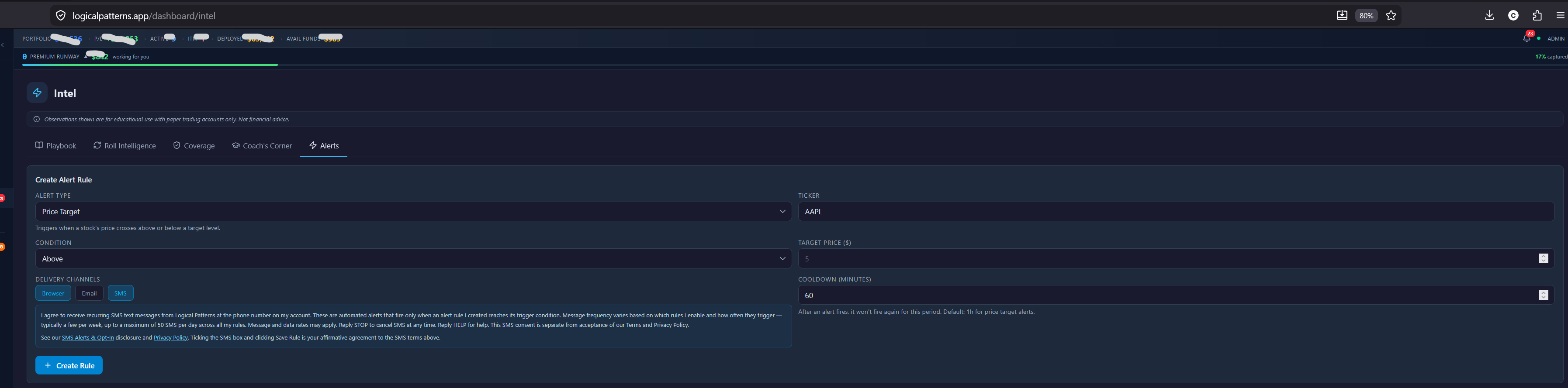Click the 'Create Alert Rule' heading
Image resolution: width=1568 pixels, height=388 pixels.
coord(63,180)
